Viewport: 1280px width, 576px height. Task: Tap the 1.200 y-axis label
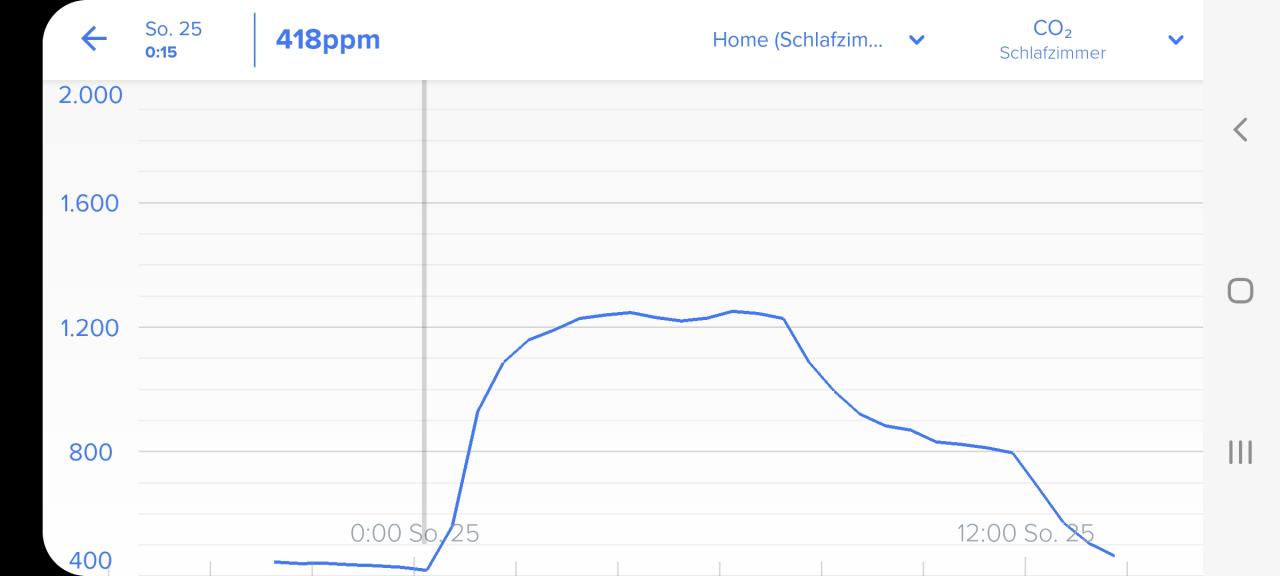[x=90, y=327]
